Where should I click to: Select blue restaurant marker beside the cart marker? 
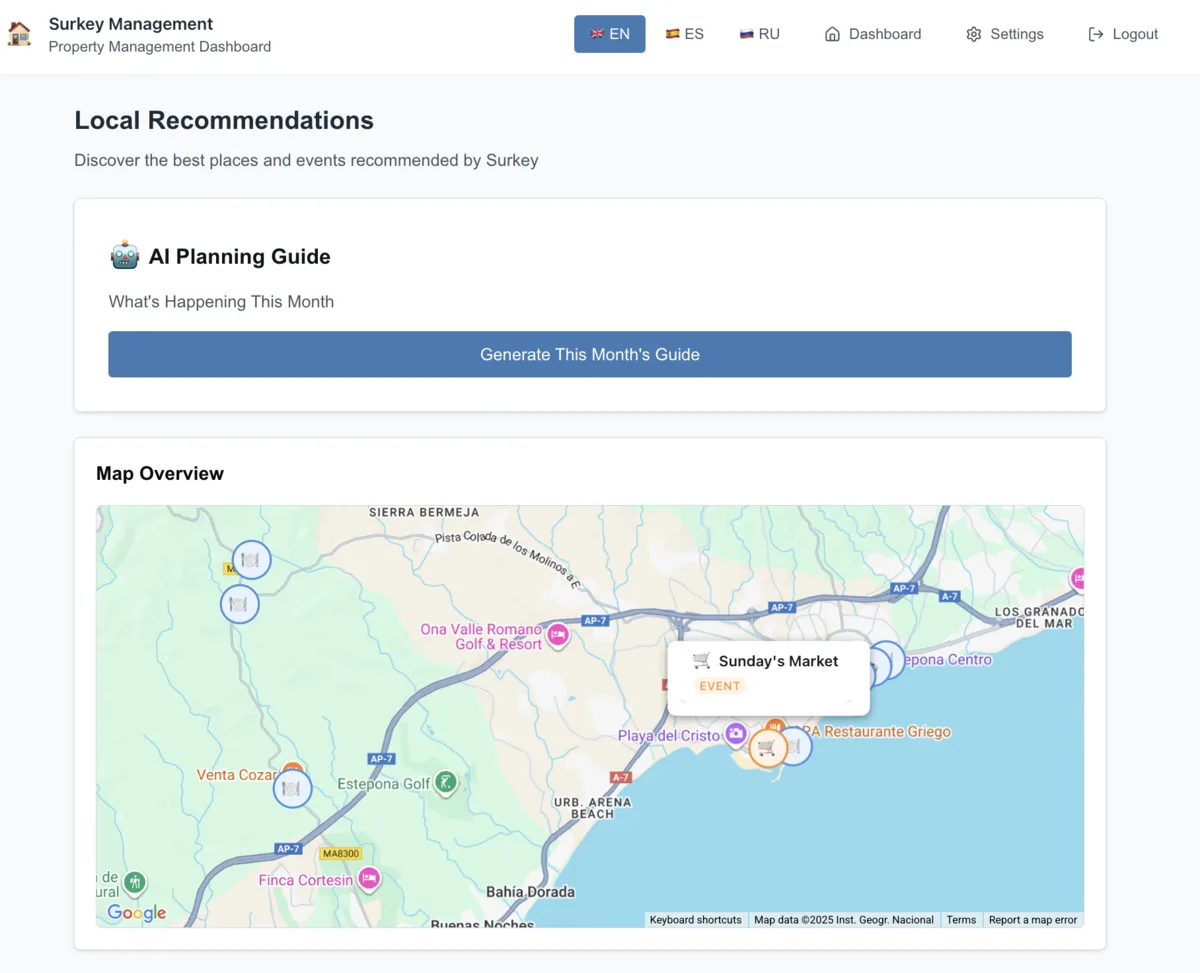pyautogui.click(x=795, y=746)
